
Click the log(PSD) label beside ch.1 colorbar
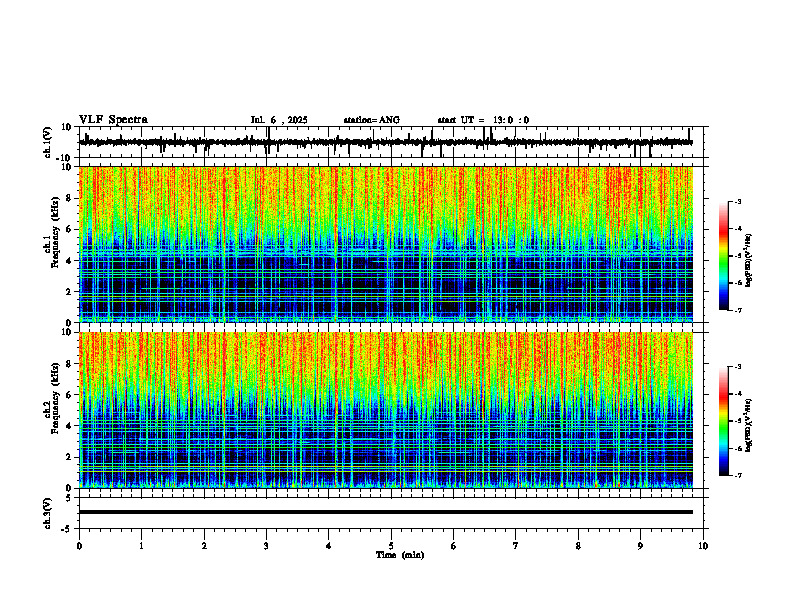point(749,260)
